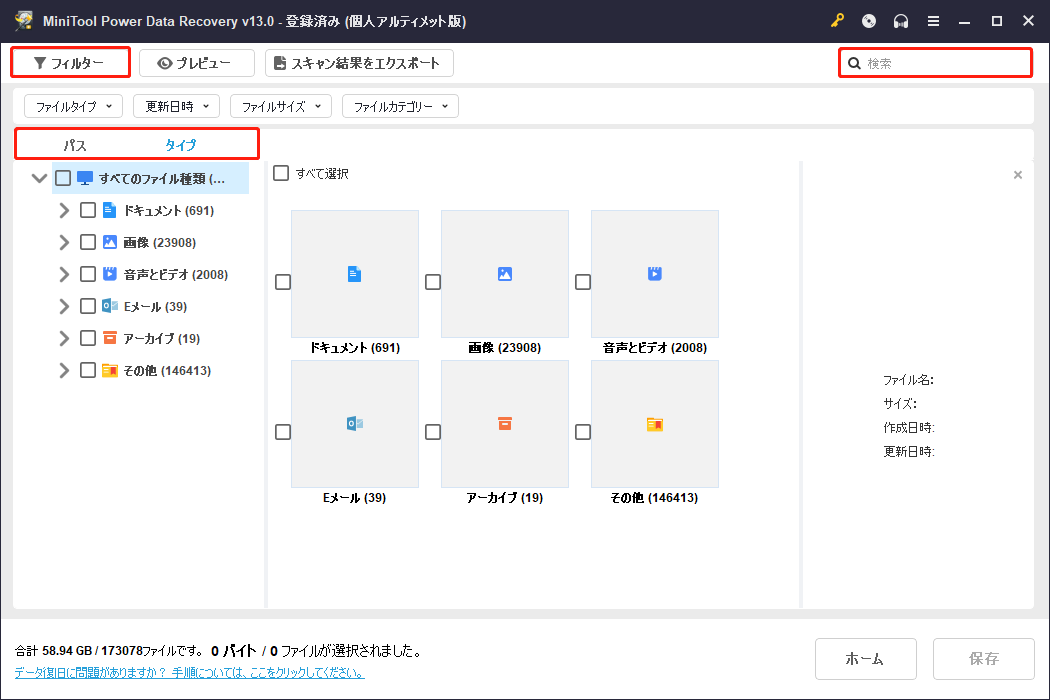Close the file details preview pane
1050x700 pixels.
click(1018, 175)
